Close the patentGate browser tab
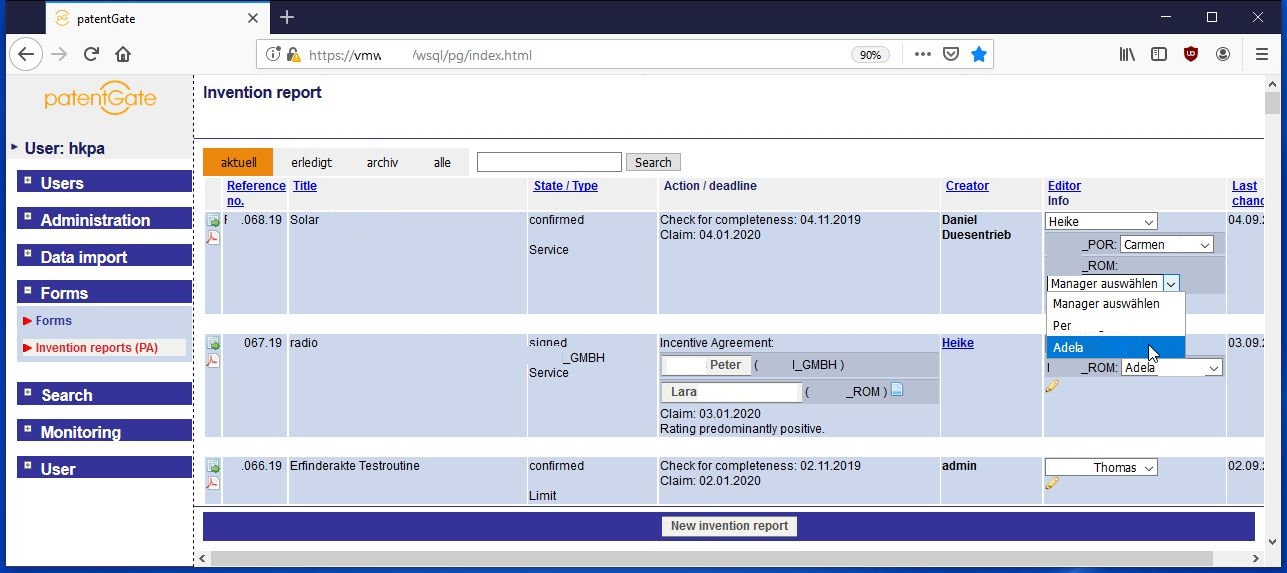 (x=253, y=18)
